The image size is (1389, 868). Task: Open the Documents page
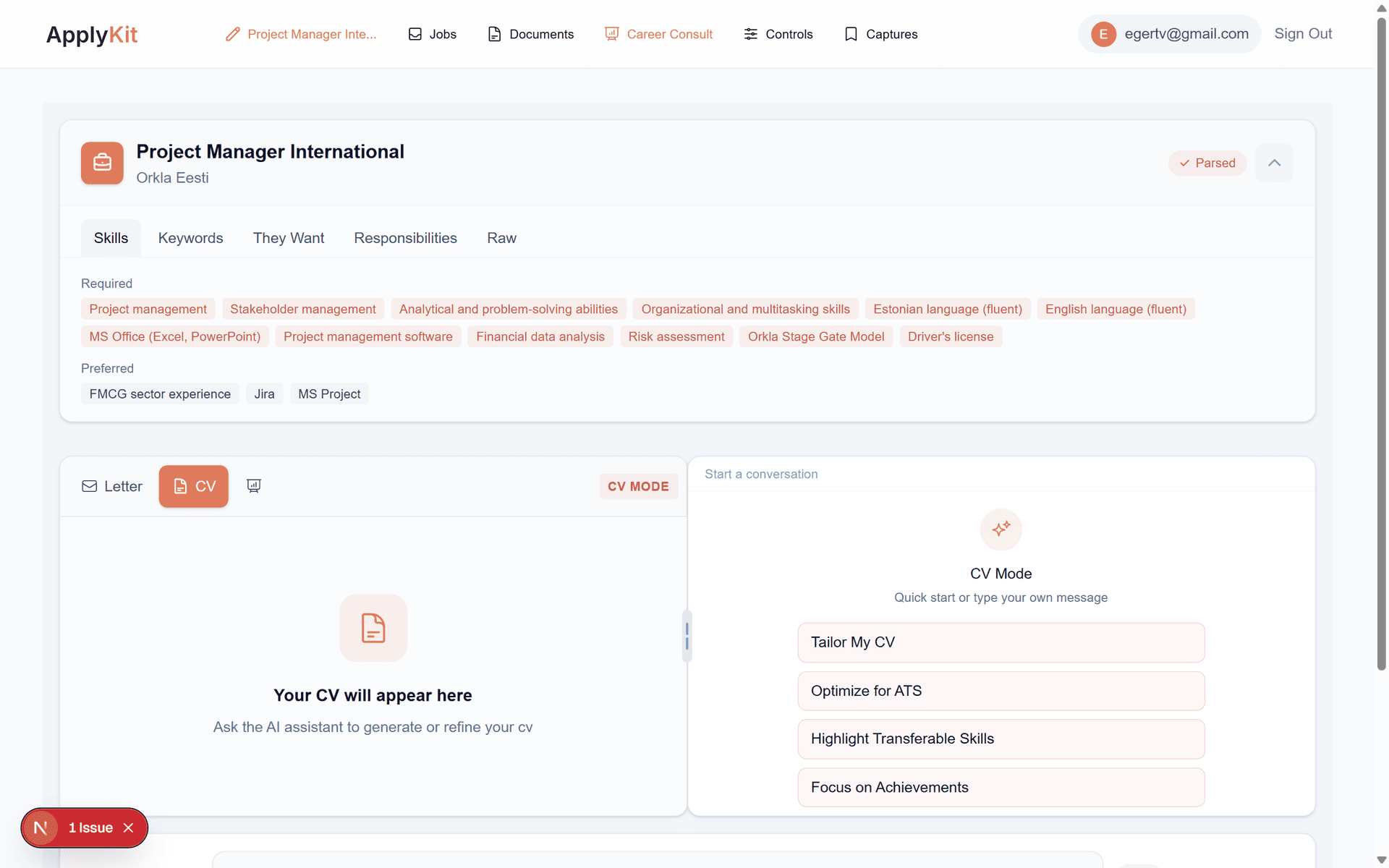[x=531, y=34]
